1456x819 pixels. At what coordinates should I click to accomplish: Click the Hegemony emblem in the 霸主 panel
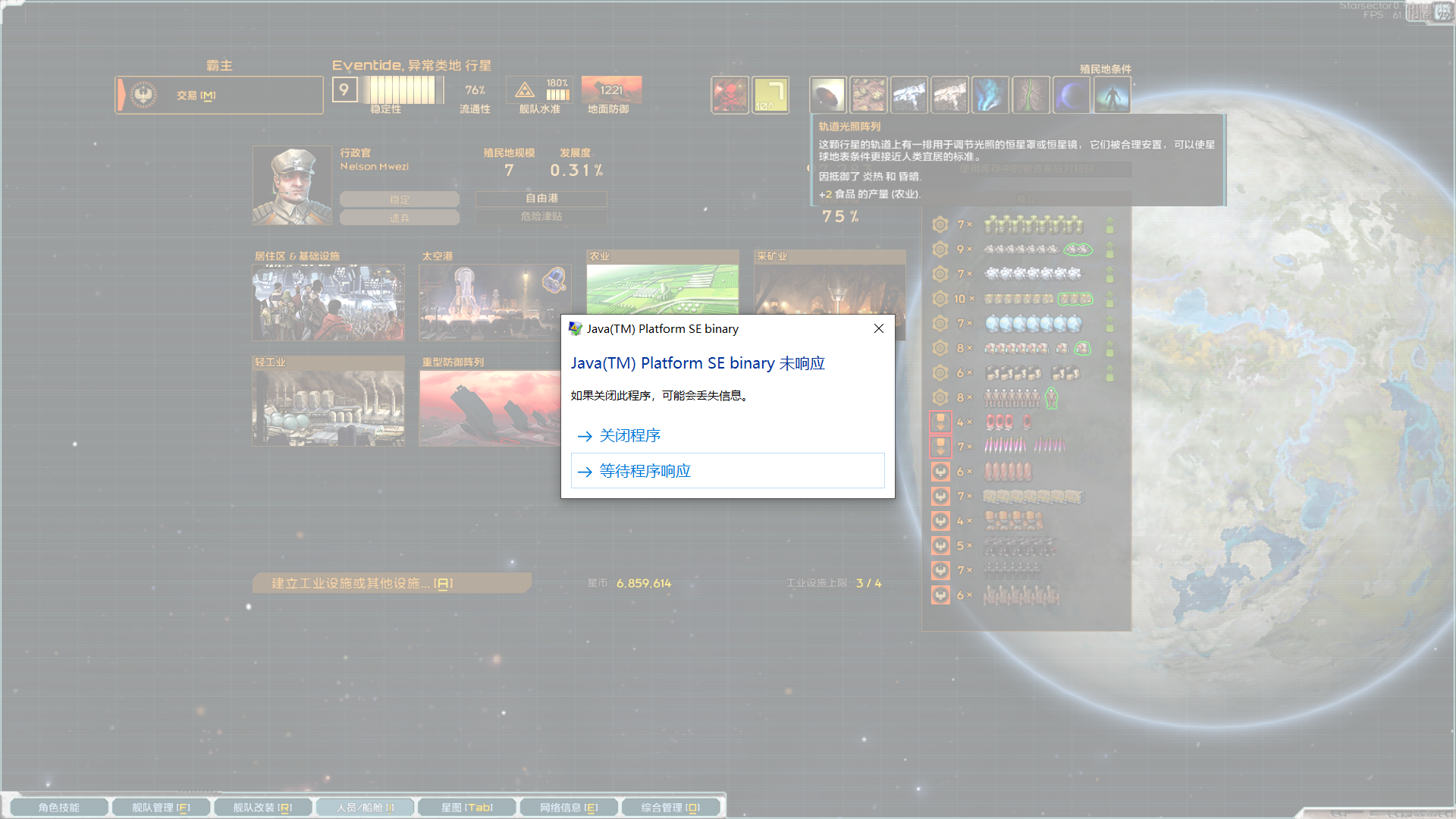point(143,95)
